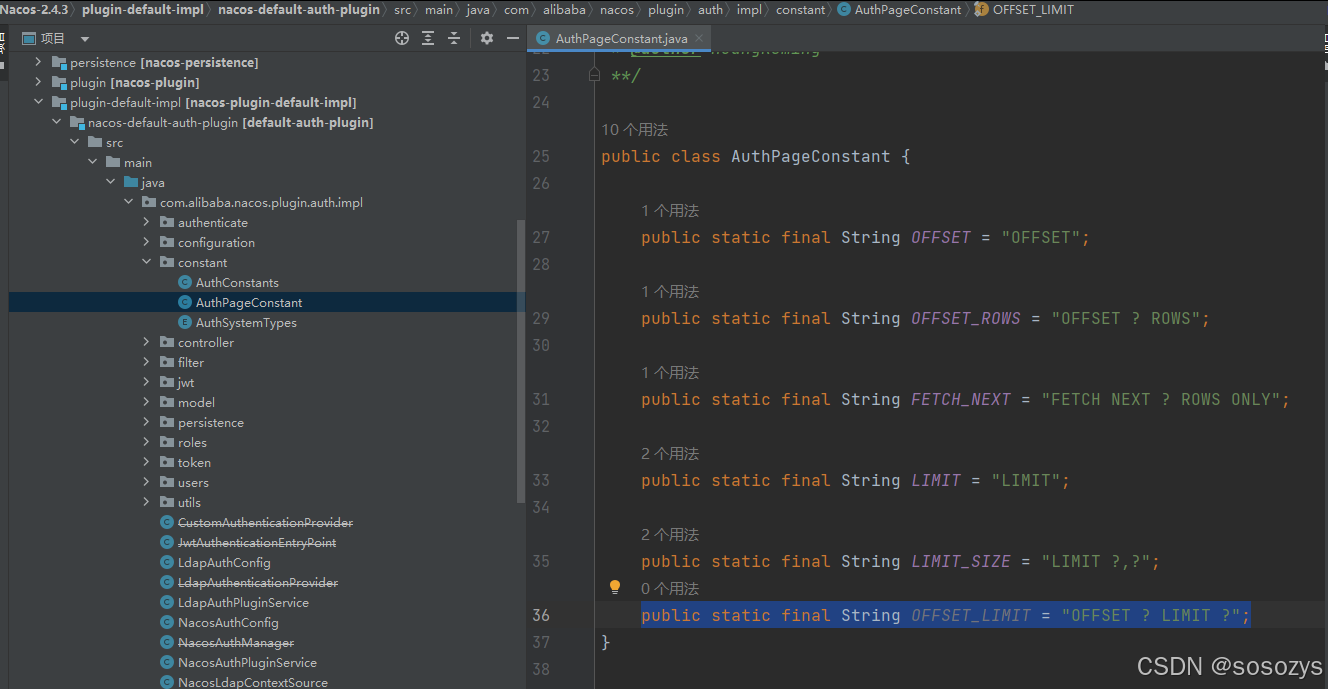Collapse the java source folder

[x=111, y=182]
